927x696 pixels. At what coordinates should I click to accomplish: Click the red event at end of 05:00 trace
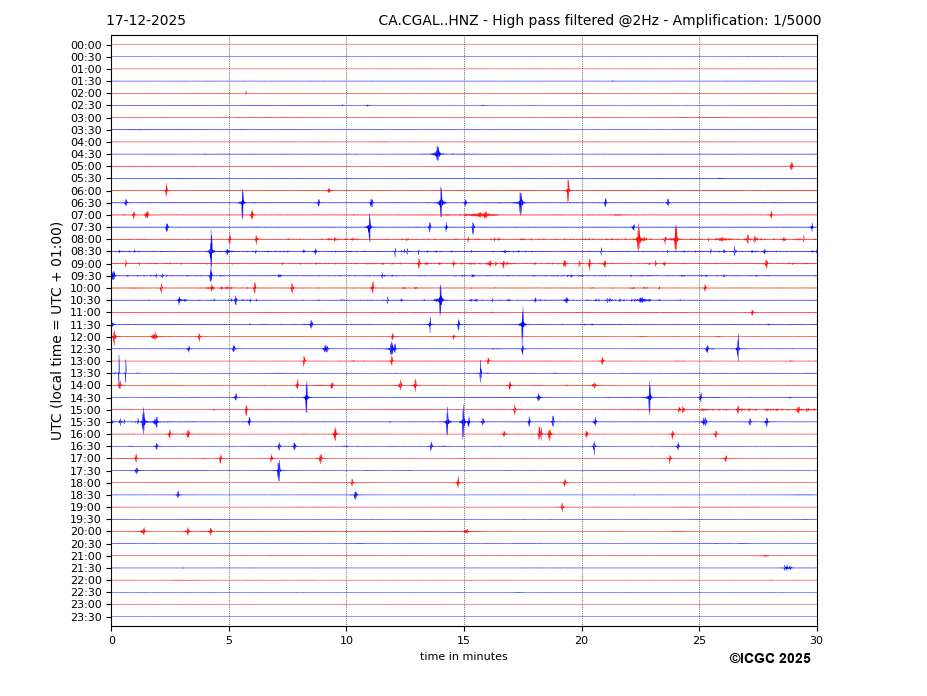791,166
